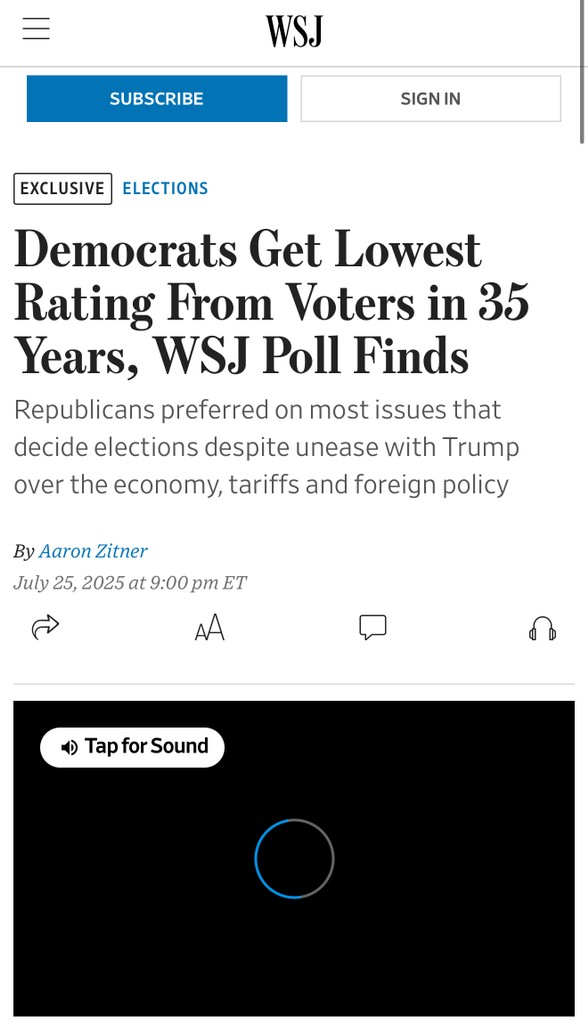Open the text size AA control

coord(210,628)
